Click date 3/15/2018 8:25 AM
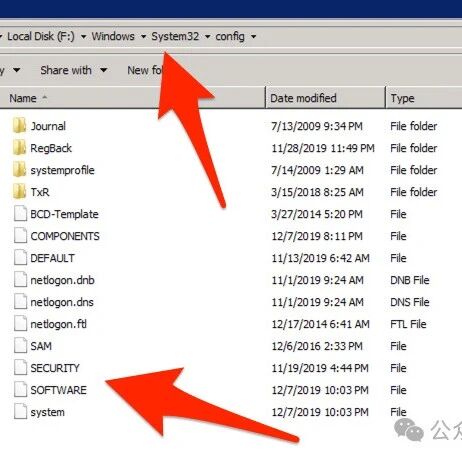The height and width of the screenshot is (462, 462). click(x=317, y=192)
